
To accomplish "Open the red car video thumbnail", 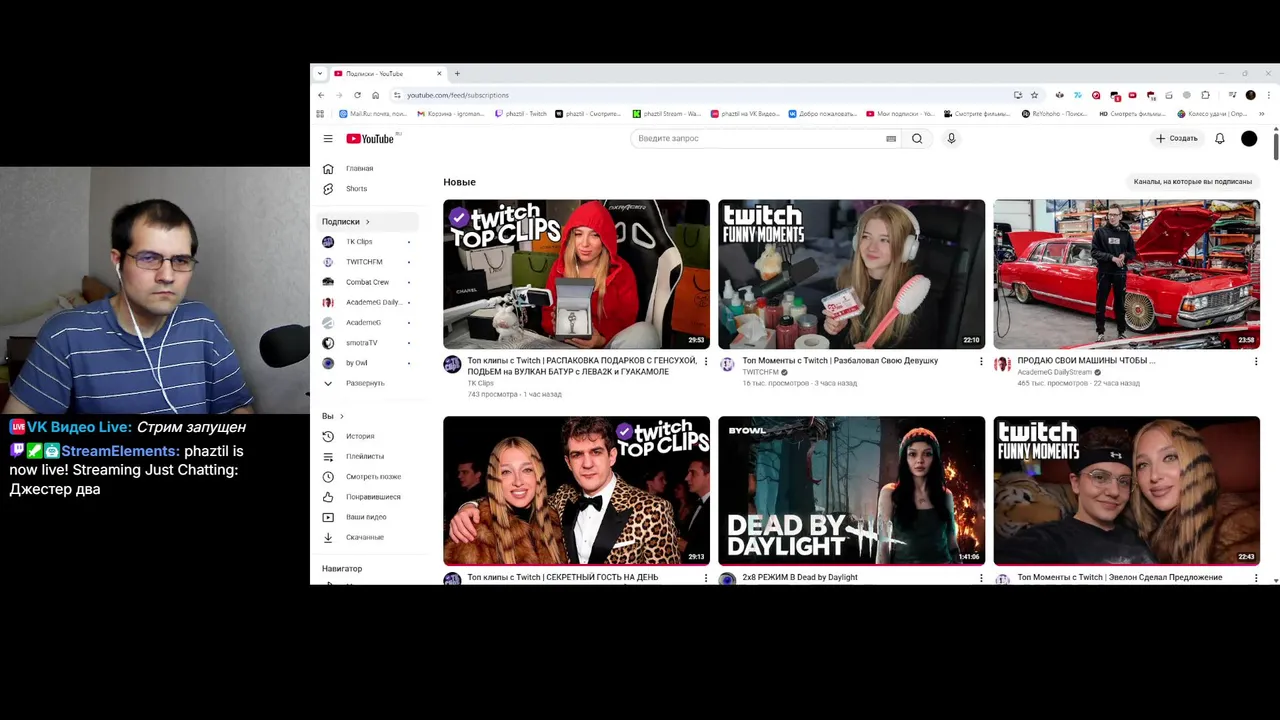I will [1126, 274].
